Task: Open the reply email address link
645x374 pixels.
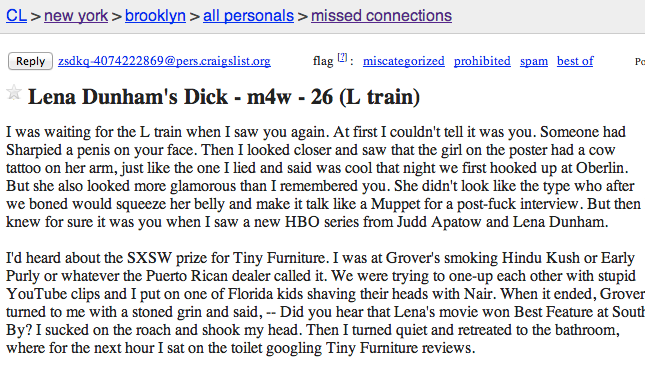Action: click(164, 61)
